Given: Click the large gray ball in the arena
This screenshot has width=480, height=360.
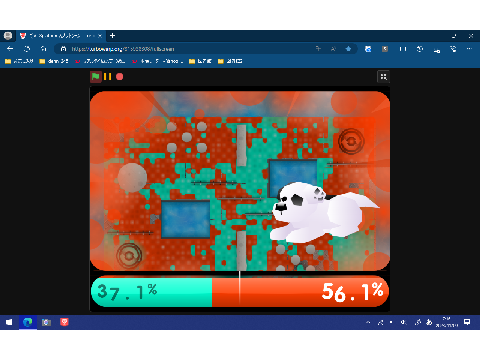Looking at the screenshot, I should pyautogui.click(x=132, y=178).
